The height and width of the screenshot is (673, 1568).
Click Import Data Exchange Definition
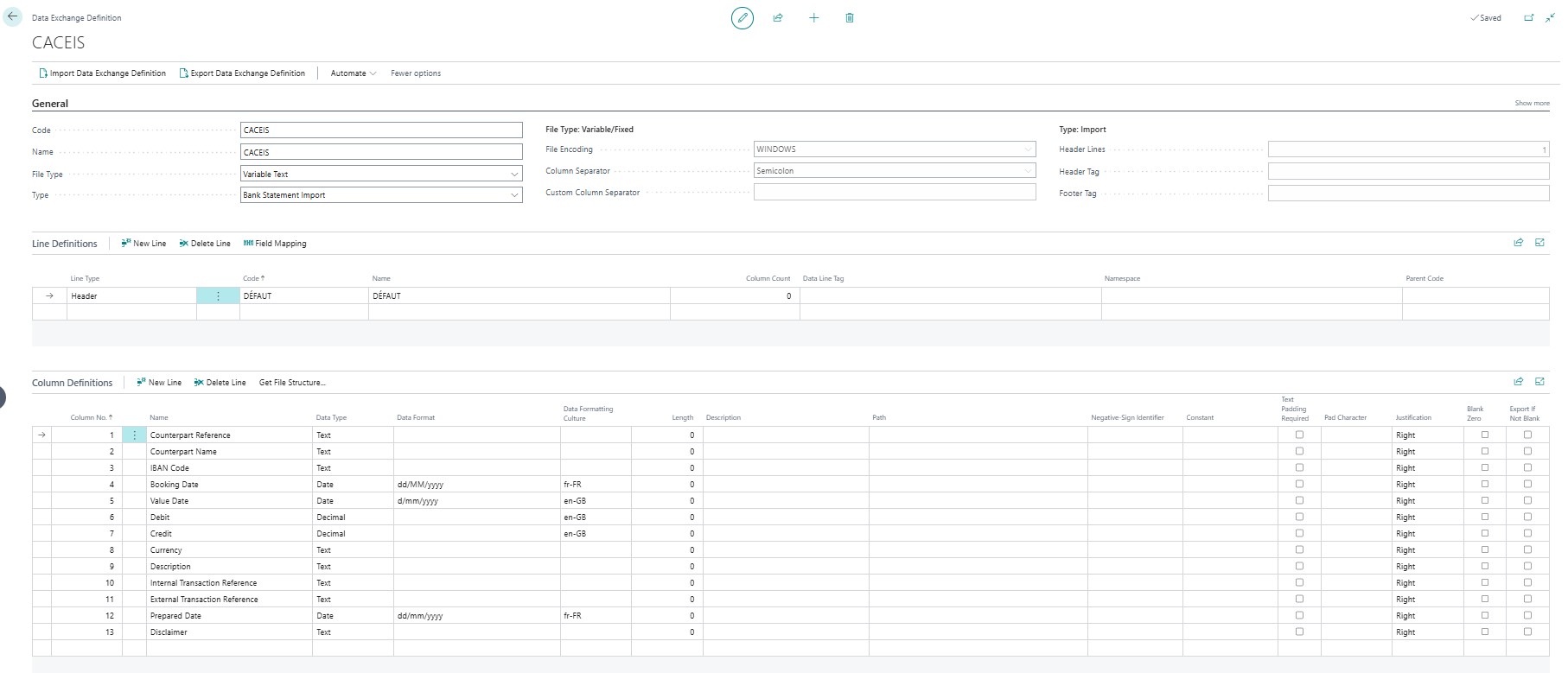(103, 73)
